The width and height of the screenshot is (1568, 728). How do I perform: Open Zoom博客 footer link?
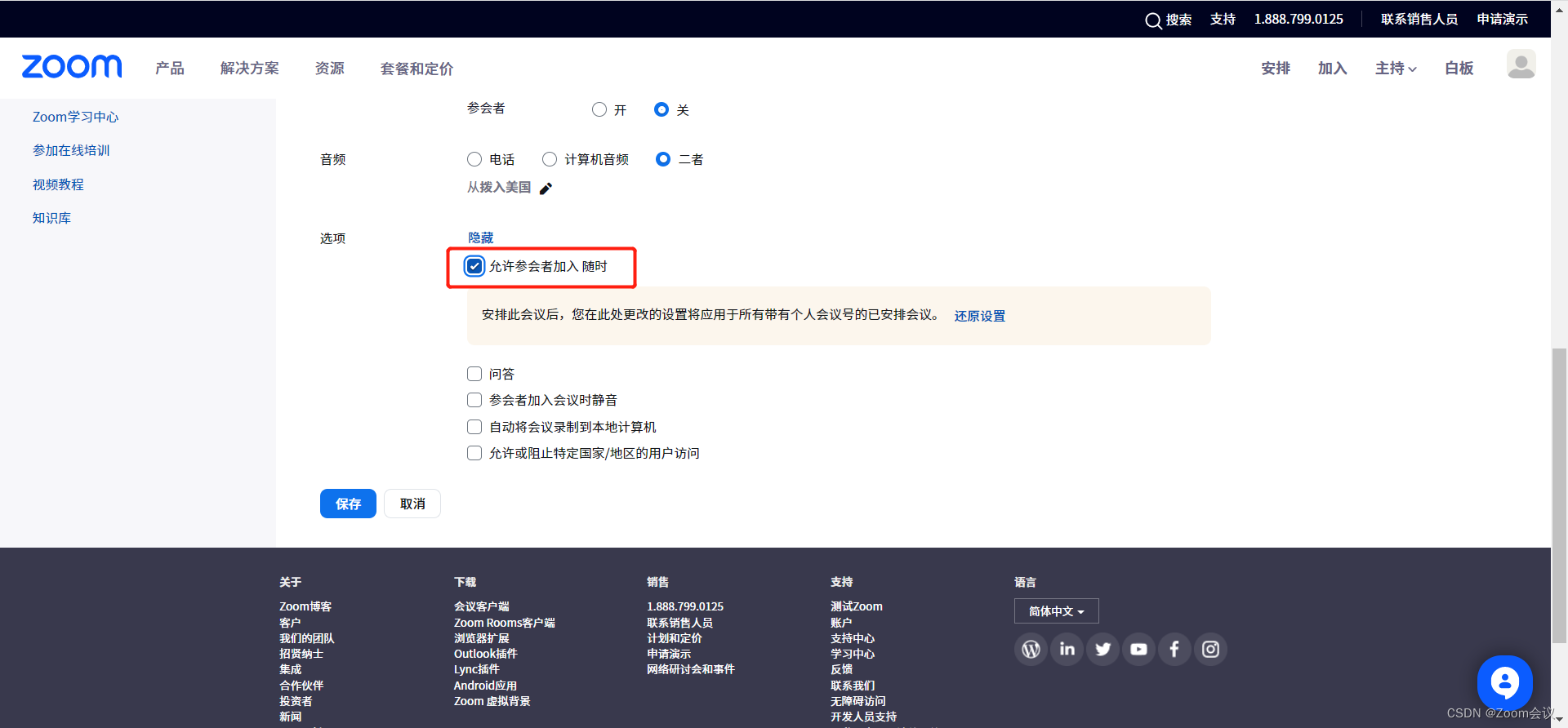click(x=305, y=606)
